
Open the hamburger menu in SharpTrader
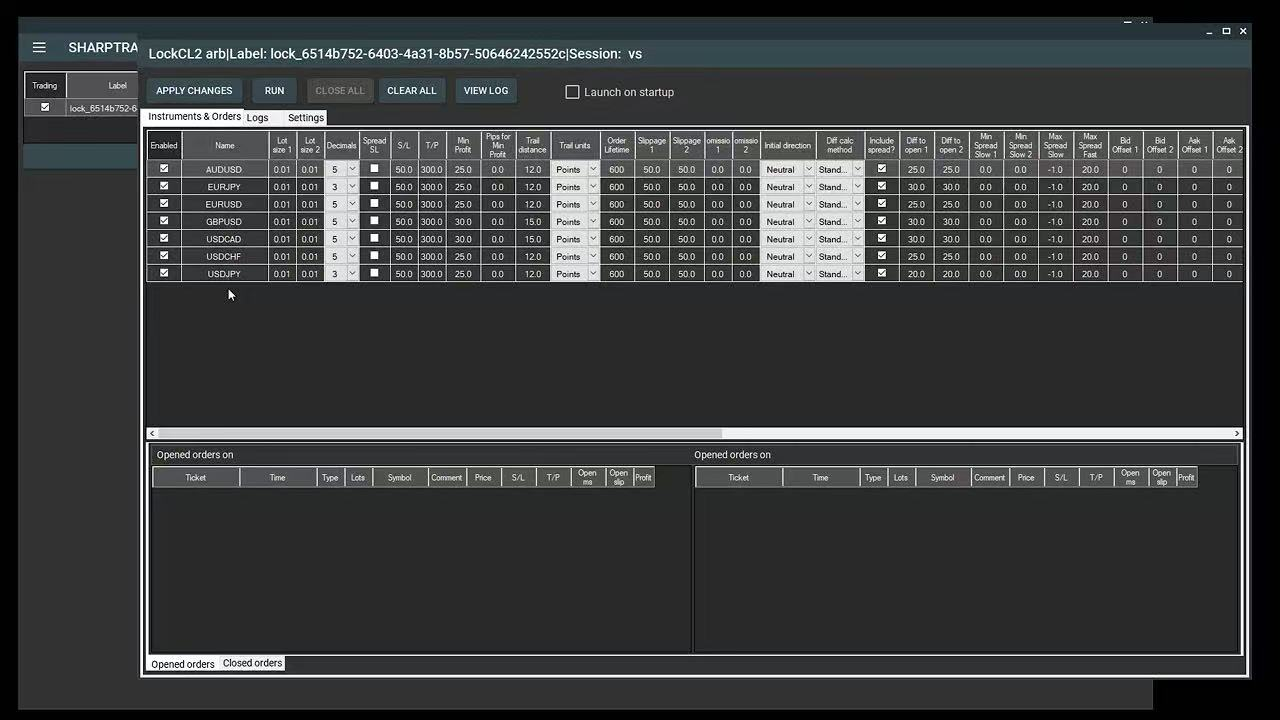pos(39,47)
